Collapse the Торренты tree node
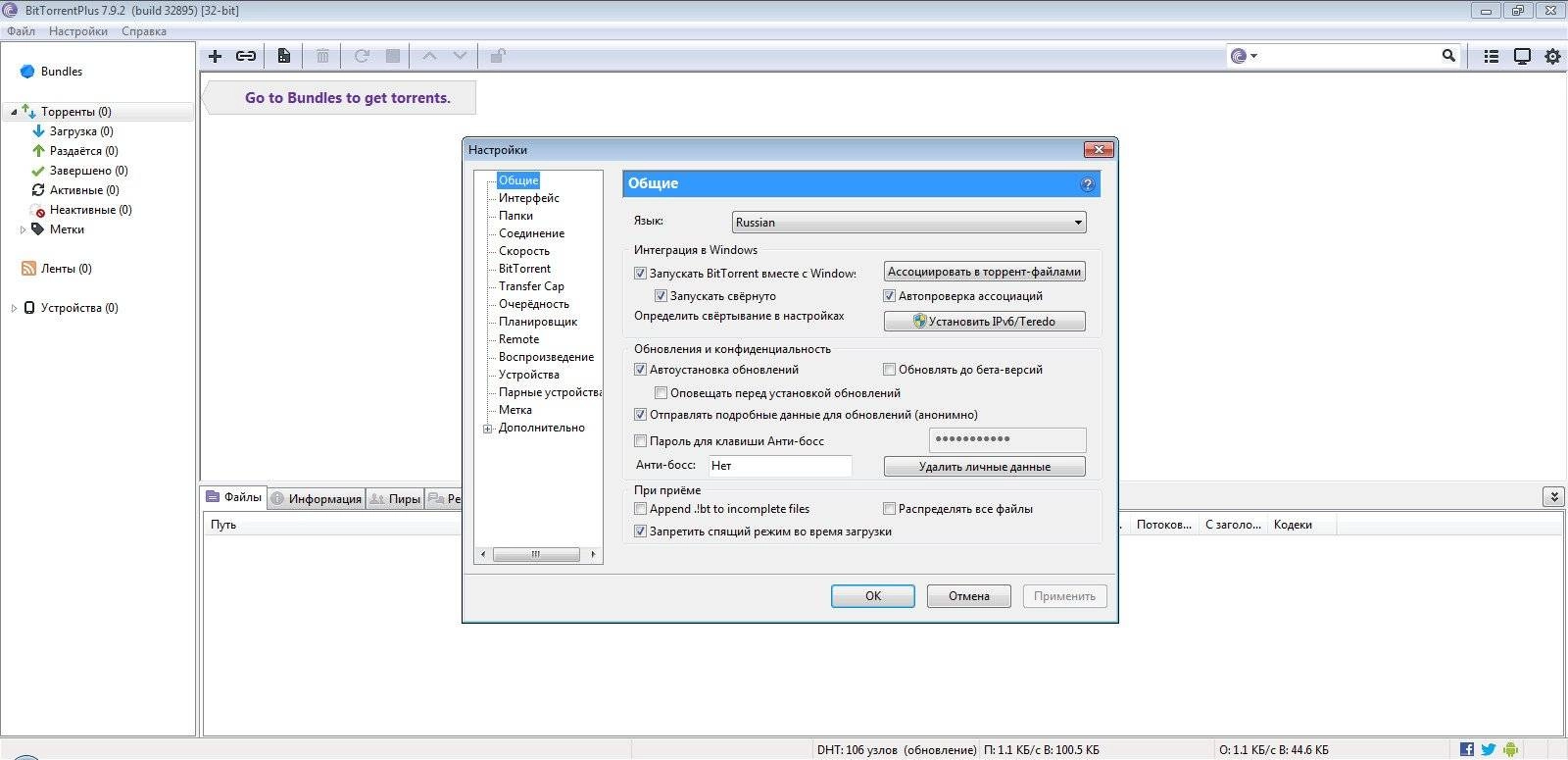Screen dimensions: 1568x760 pos(14,112)
